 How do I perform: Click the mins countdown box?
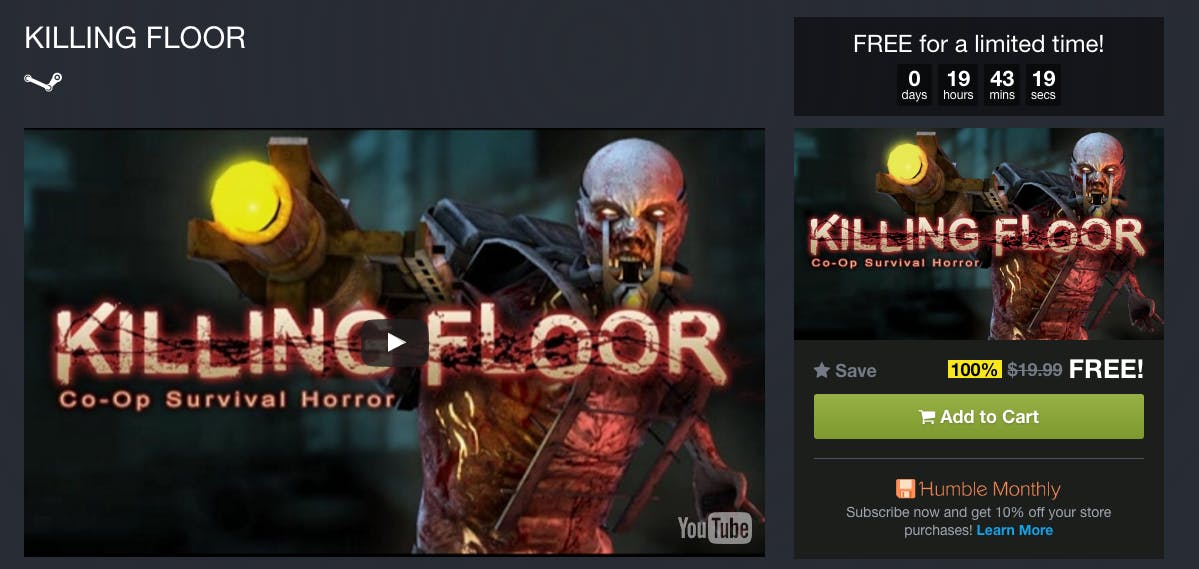pyautogui.click(x=1002, y=84)
